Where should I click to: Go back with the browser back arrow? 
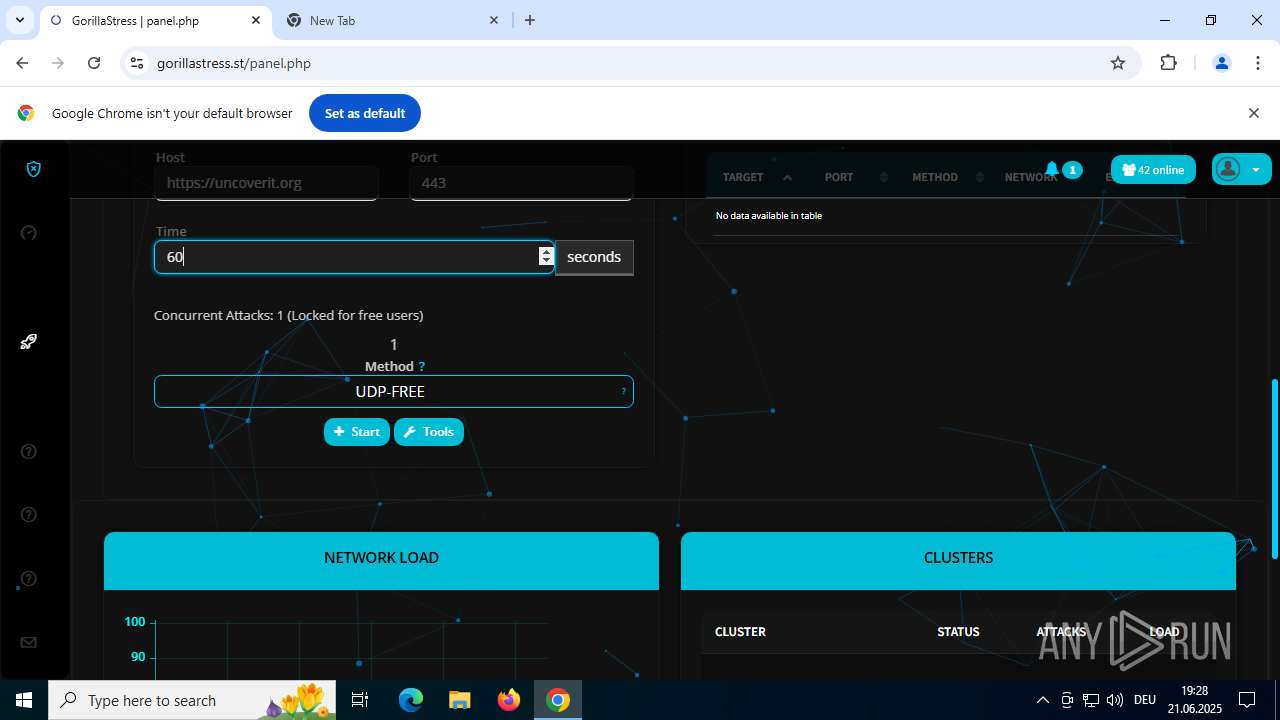[x=22, y=63]
